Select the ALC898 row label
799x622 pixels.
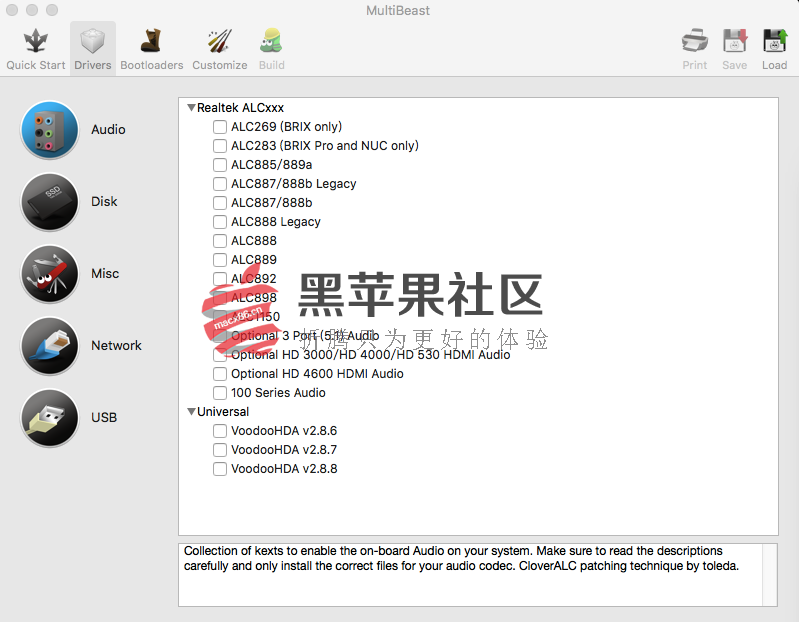254,298
